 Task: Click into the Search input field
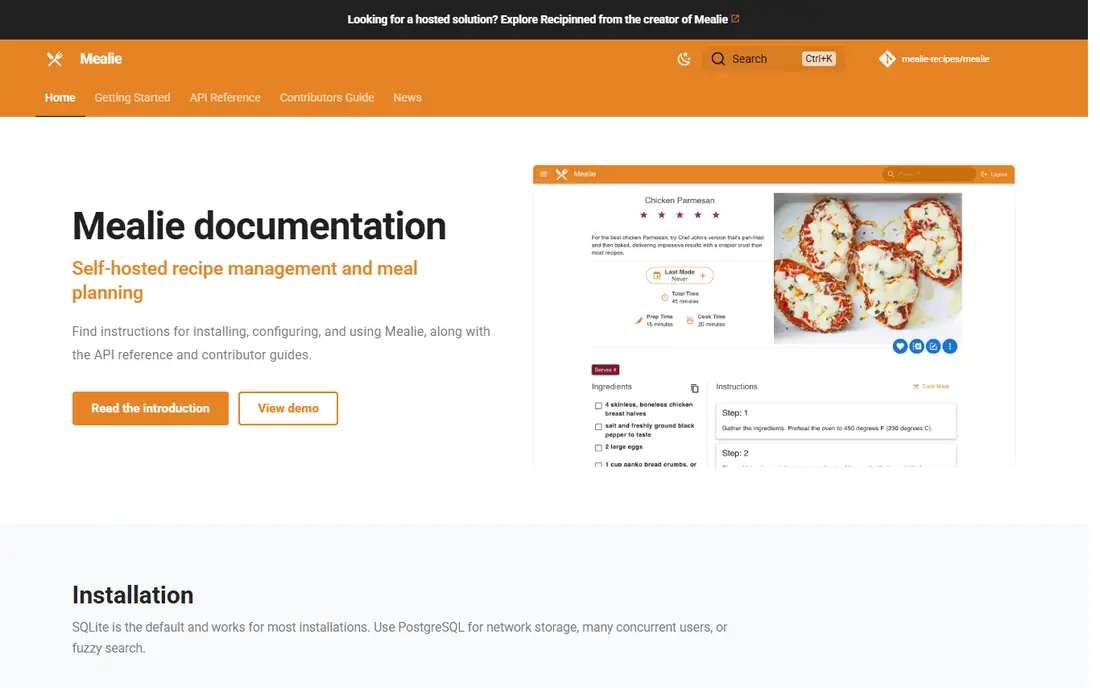click(x=774, y=59)
